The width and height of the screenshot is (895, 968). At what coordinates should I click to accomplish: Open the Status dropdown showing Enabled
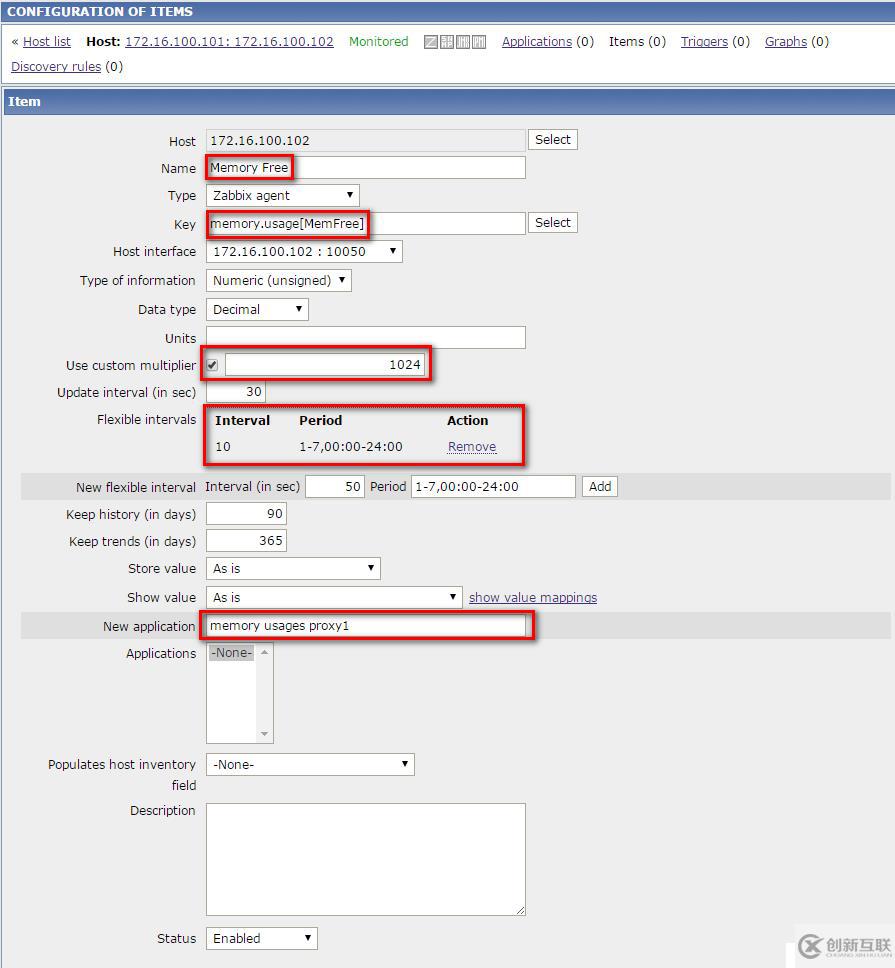260,938
